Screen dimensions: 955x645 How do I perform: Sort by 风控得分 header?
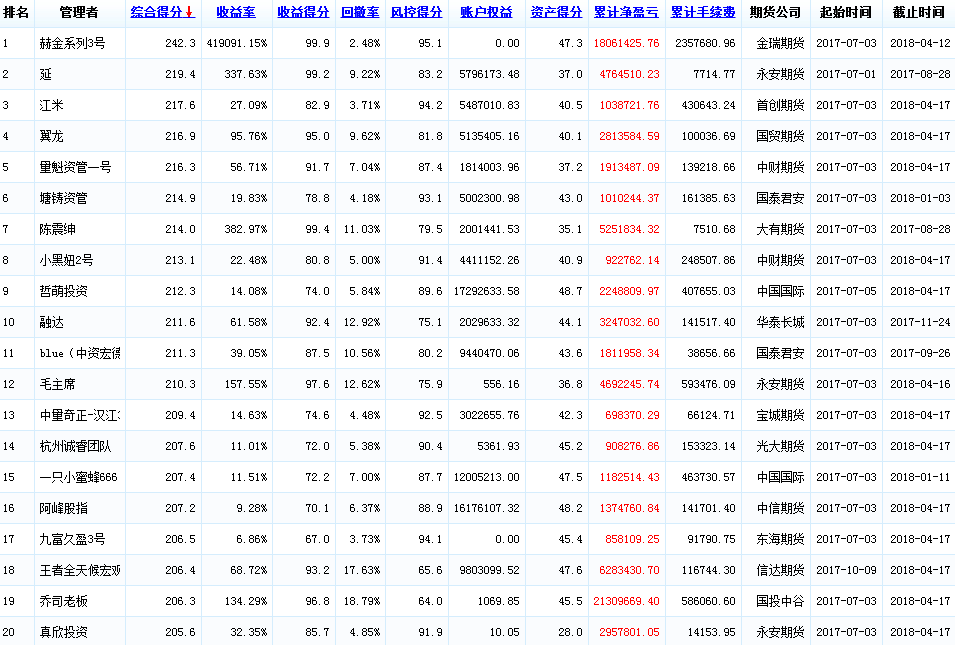point(416,13)
